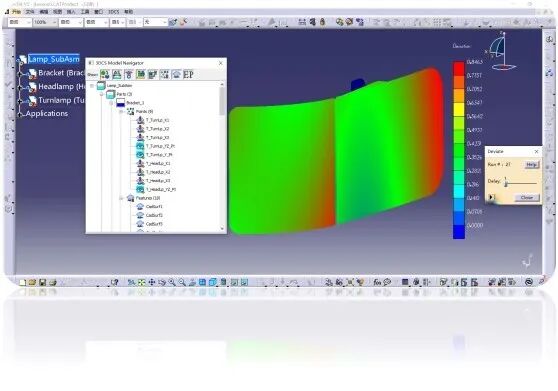Click the Save disk icon in bottom toolbar
The height and width of the screenshot is (391, 558).
(42, 282)
